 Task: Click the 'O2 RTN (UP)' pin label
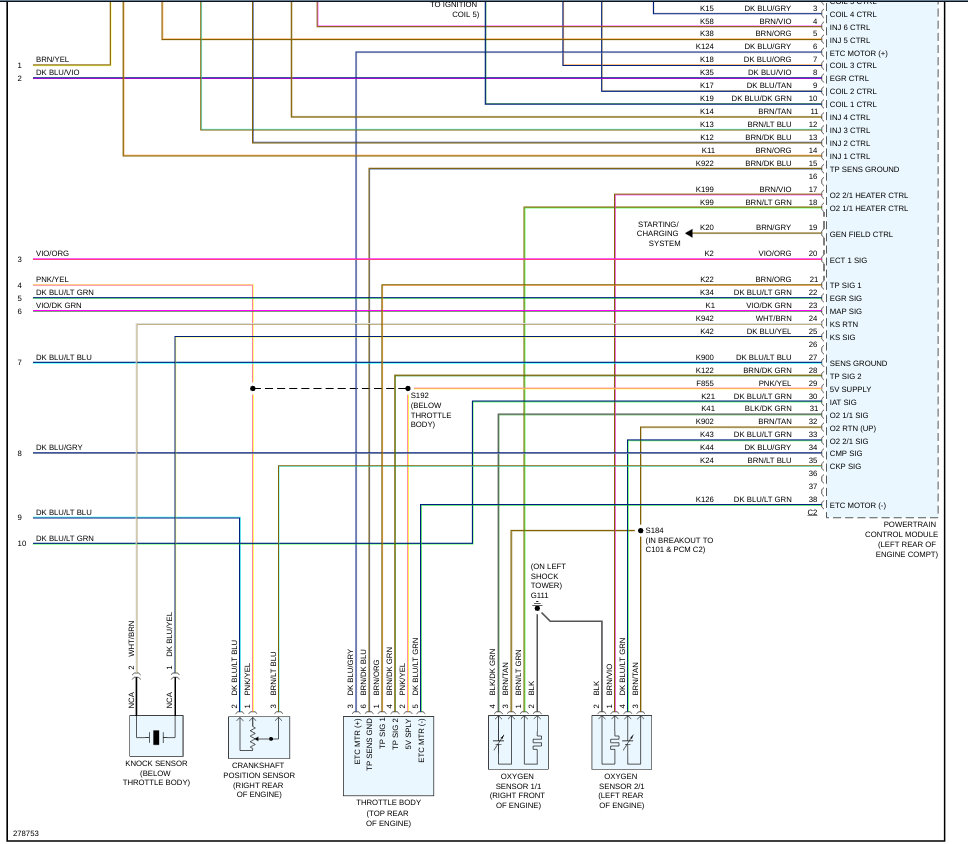coord(853,428)
